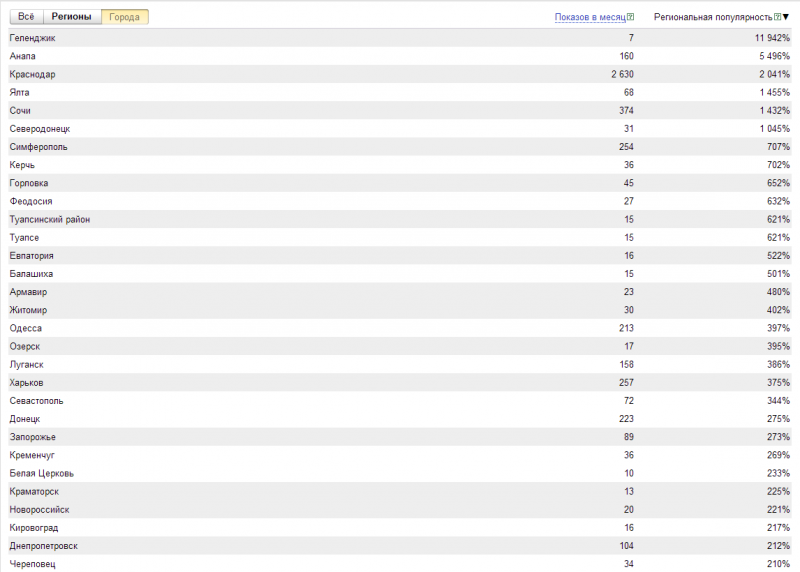Switch to the Регионы tab
The image size is (800, 572).
71,17
